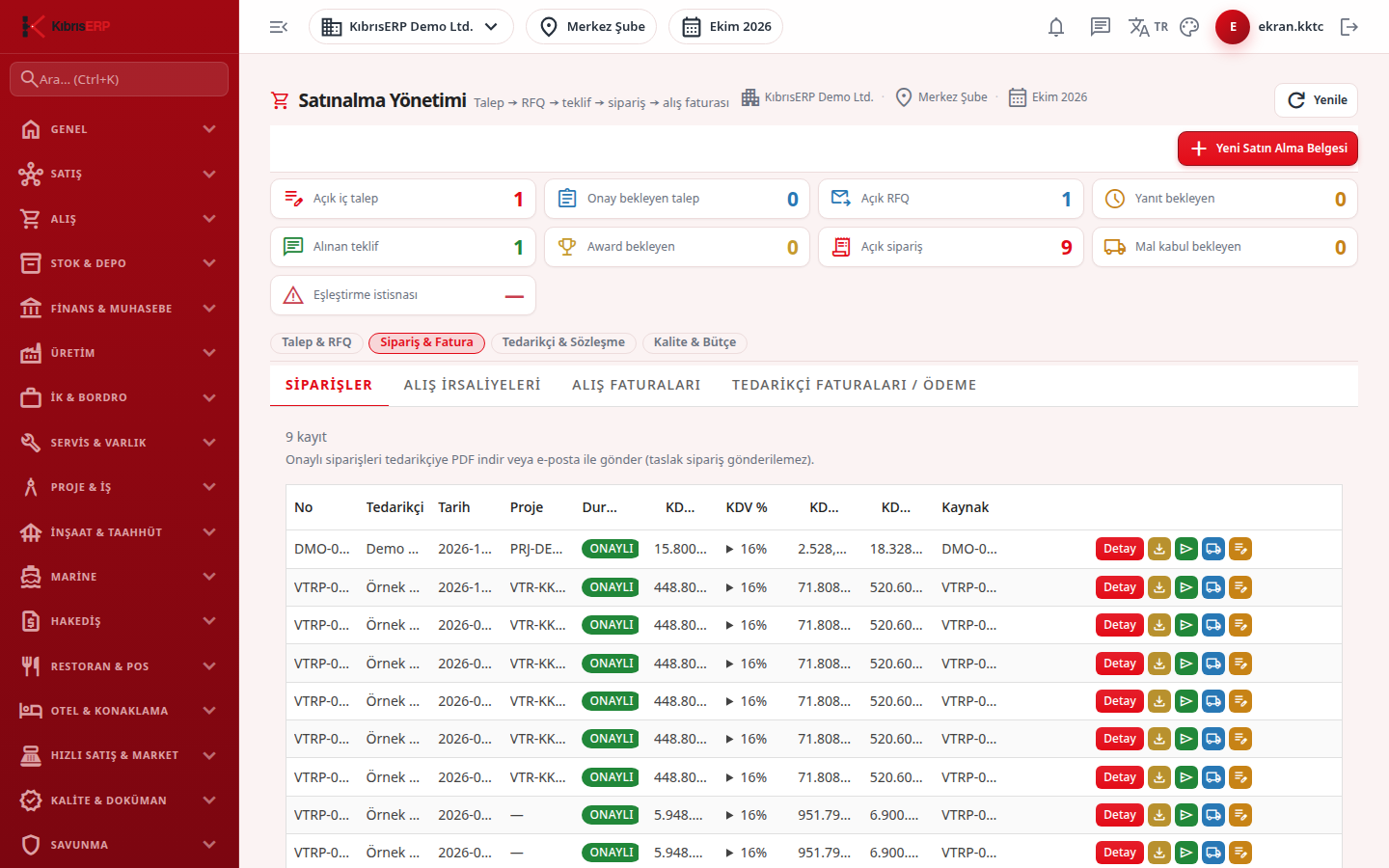Switch to the ALIŞ FATURALARI tab

point(637,385)
